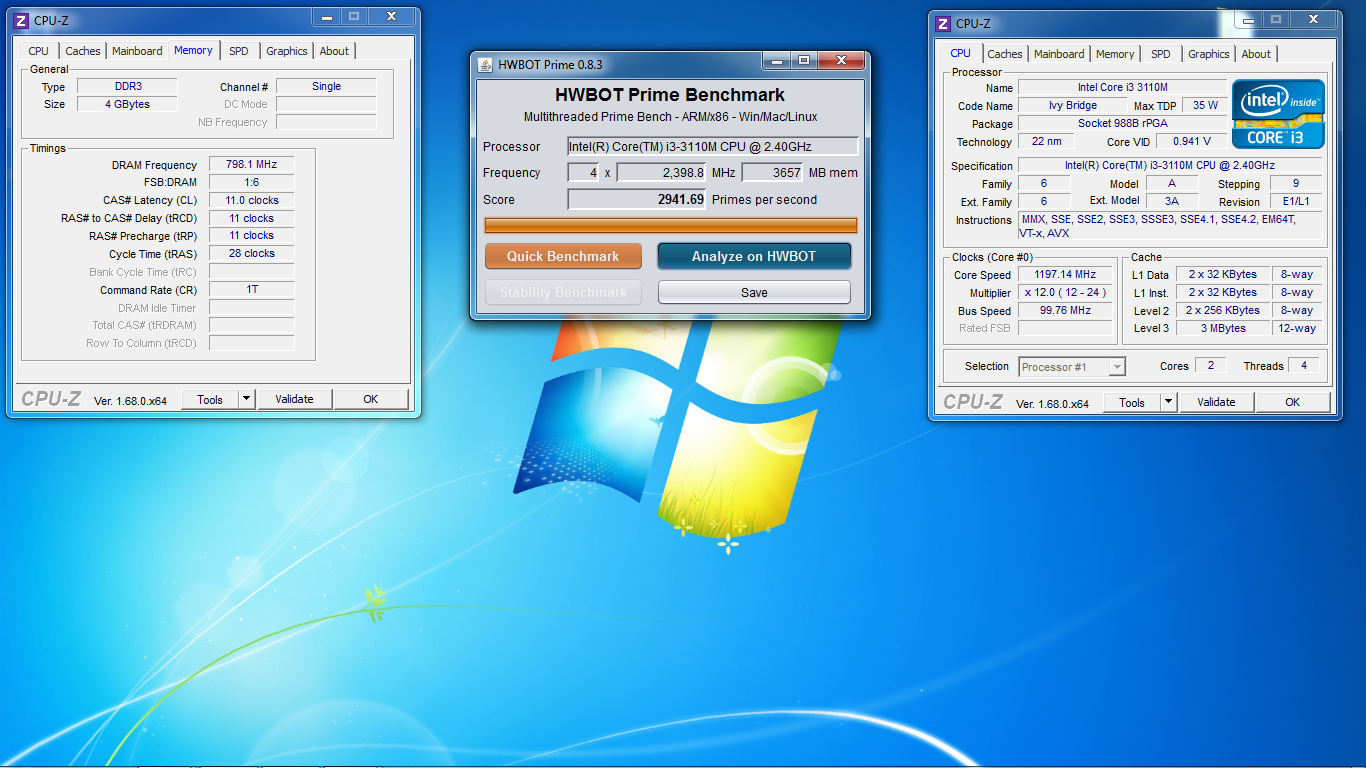Image resolution: width=1366 pixels, height=768 pixels.
Task: Click CAS# Latency value 11.0 clocks
Action: click(251, 200)
